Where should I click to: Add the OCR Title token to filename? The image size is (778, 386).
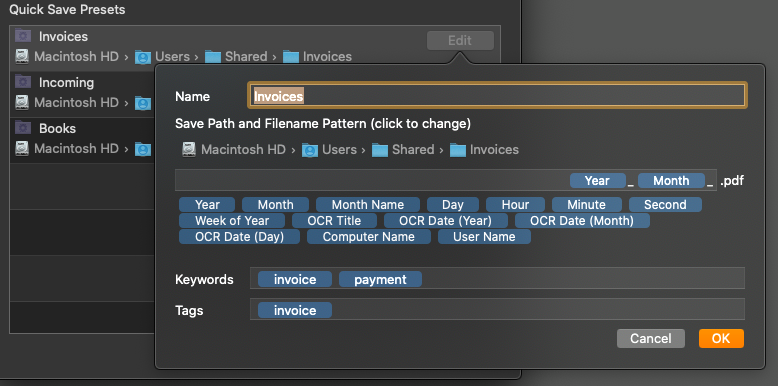(x=334, y=221)
